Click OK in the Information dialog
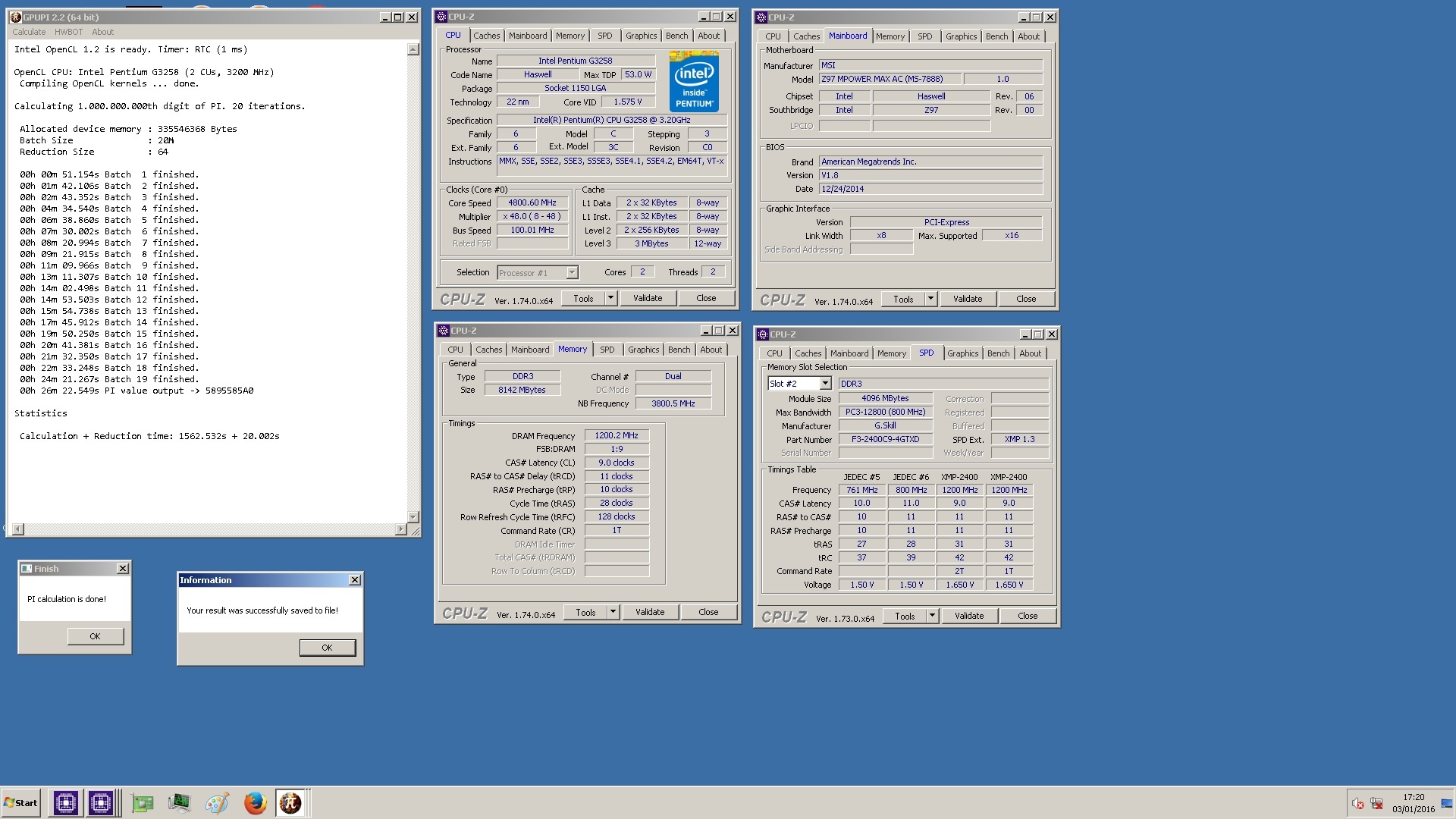The height and width of the screenshot is (819, 1456). click(327, 648)
